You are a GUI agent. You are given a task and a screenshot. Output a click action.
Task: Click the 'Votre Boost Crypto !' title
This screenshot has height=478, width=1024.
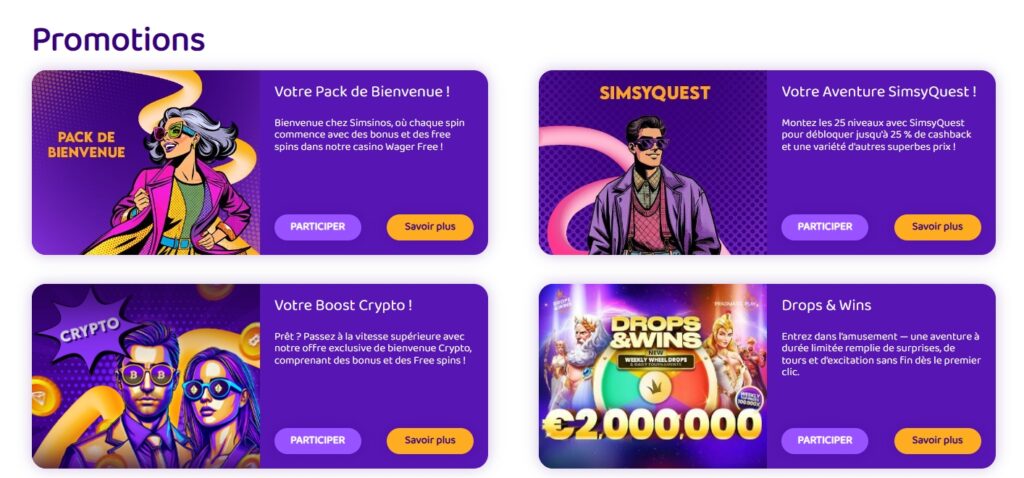pyautogui.click(x=343, y=305)
